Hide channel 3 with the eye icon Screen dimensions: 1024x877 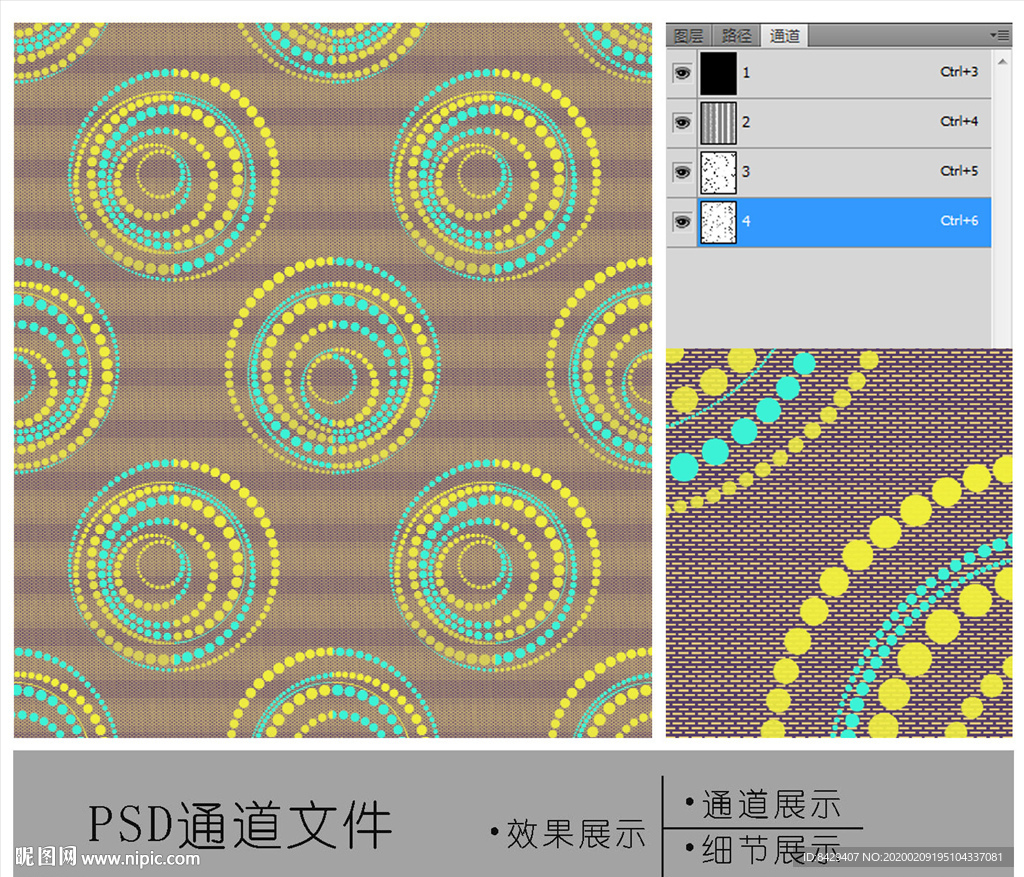tap(682, 172)
